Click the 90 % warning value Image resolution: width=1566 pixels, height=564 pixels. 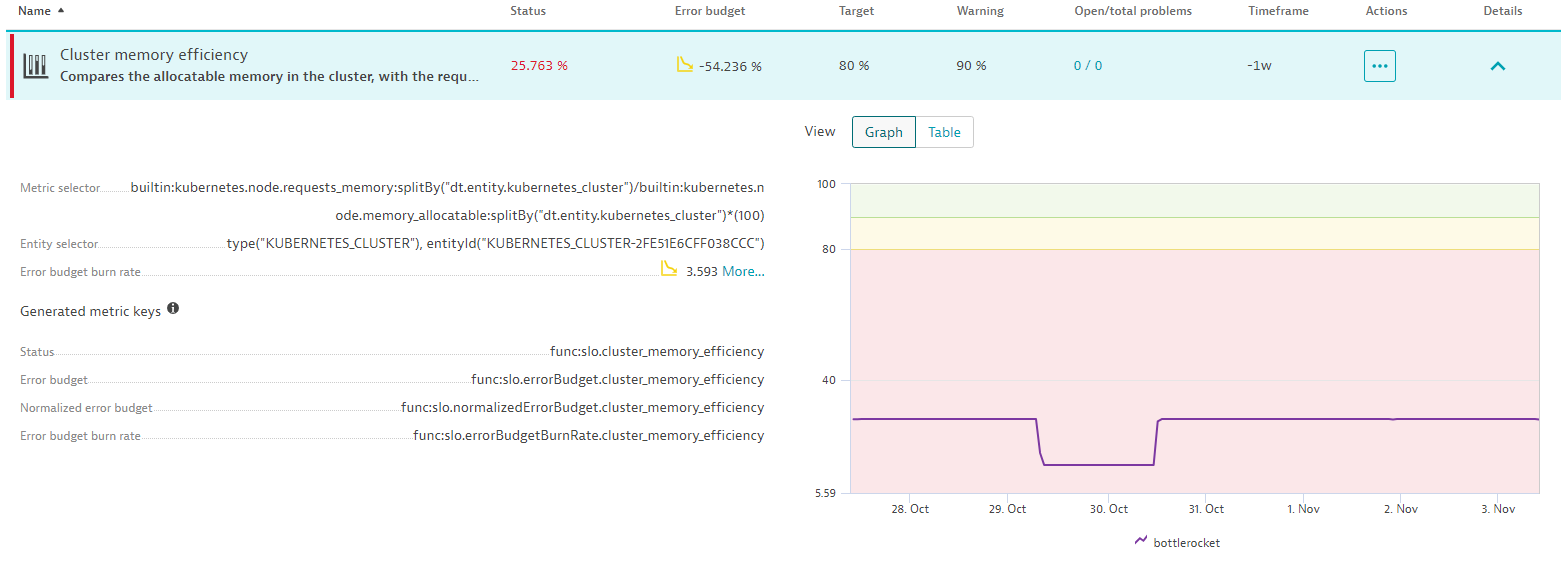point(971,66)
